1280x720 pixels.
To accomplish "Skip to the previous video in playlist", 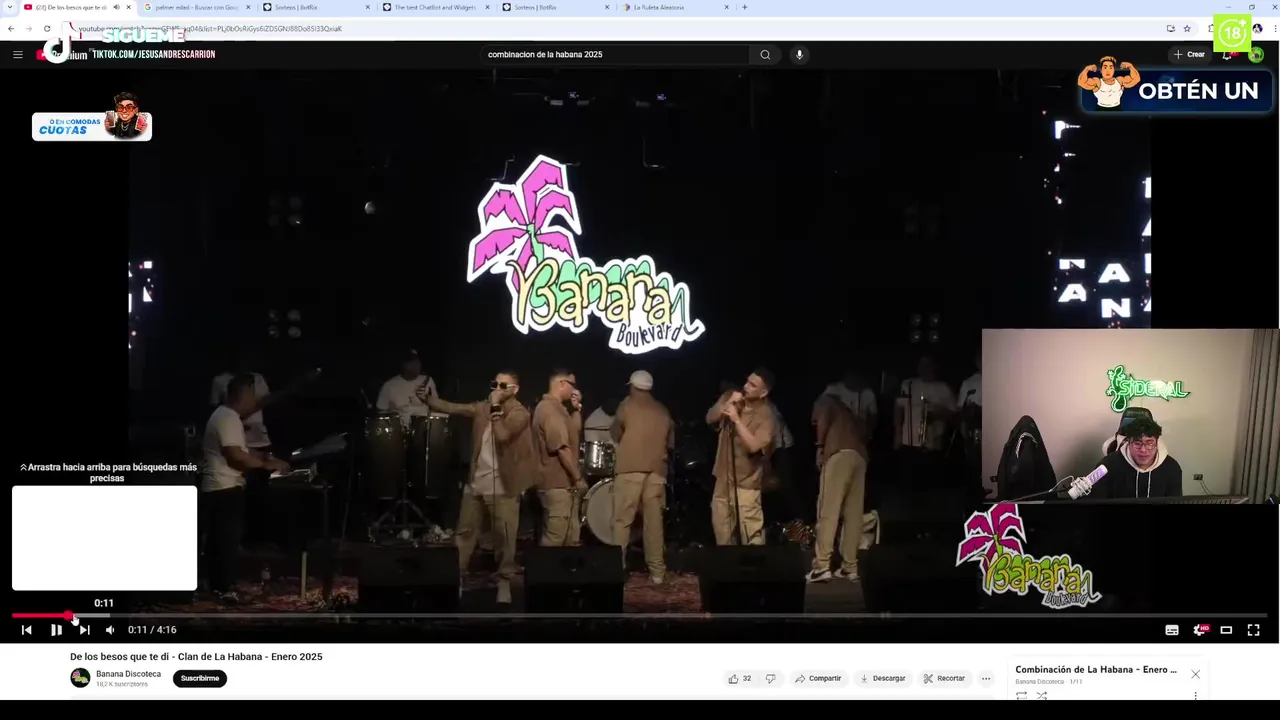I will coord(27,630).
